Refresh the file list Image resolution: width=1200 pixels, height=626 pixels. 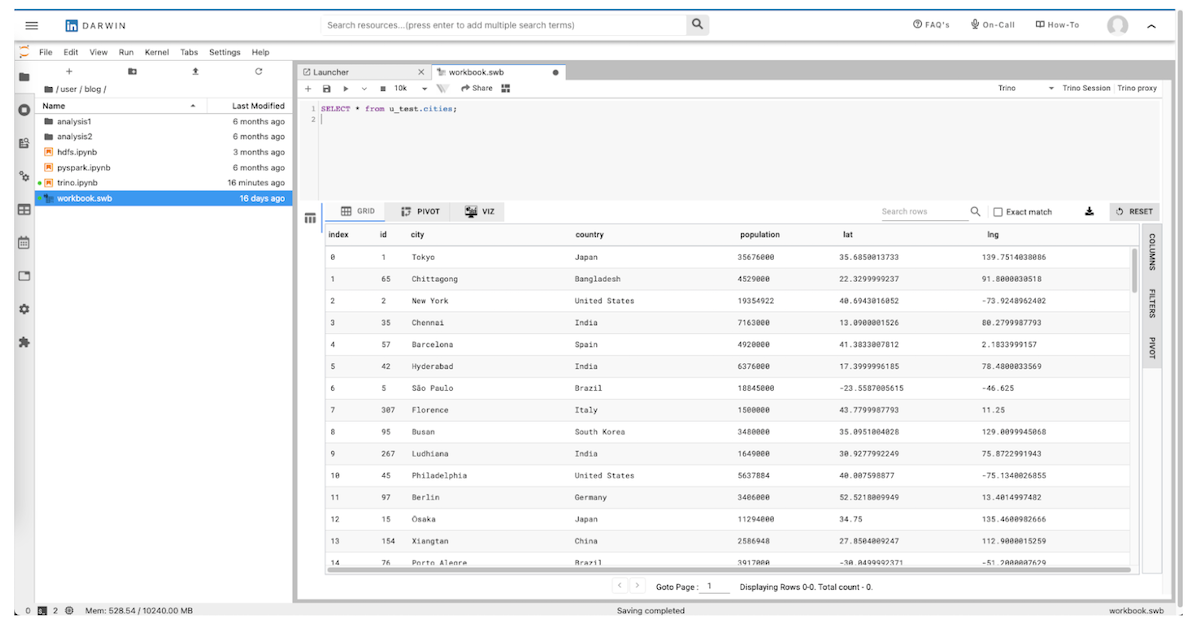pyautogui.click(x=258, y=71)
